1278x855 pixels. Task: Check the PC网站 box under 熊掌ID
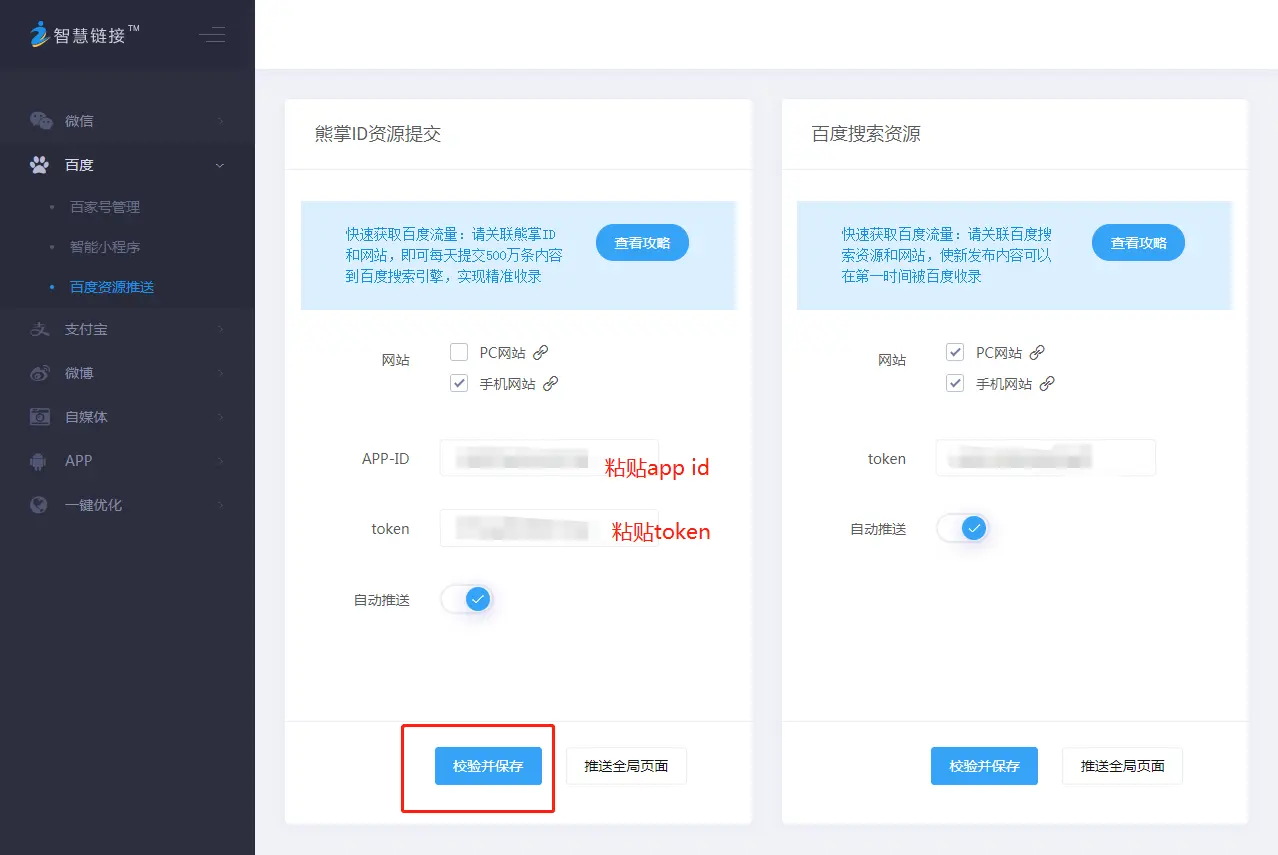point(459,352)
